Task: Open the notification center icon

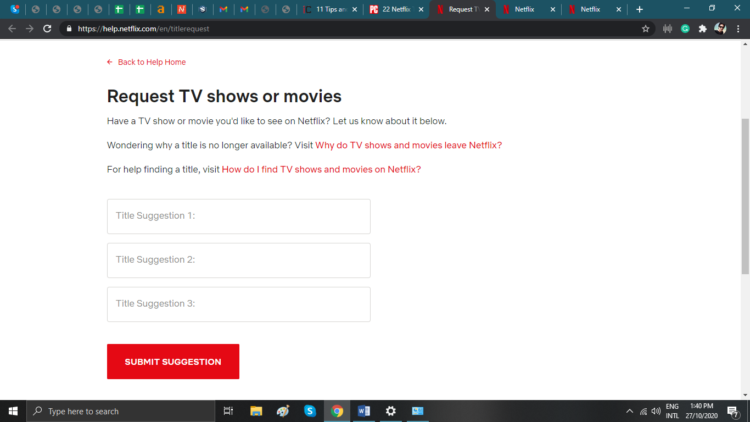Action: tap(733, 411)
